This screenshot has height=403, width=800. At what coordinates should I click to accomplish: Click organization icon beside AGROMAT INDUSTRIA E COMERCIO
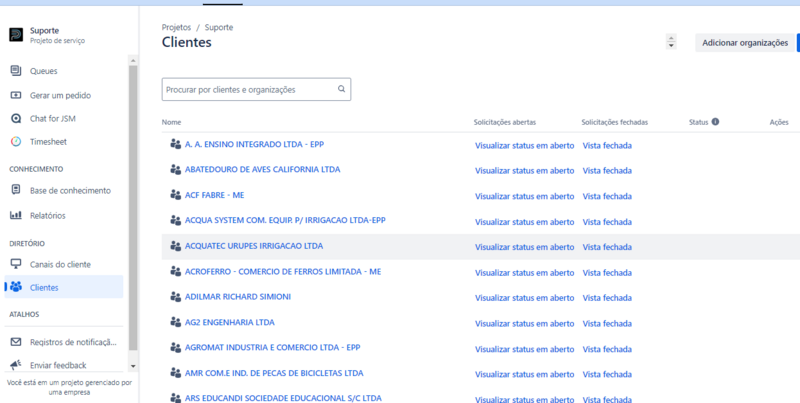pos(176,347)
